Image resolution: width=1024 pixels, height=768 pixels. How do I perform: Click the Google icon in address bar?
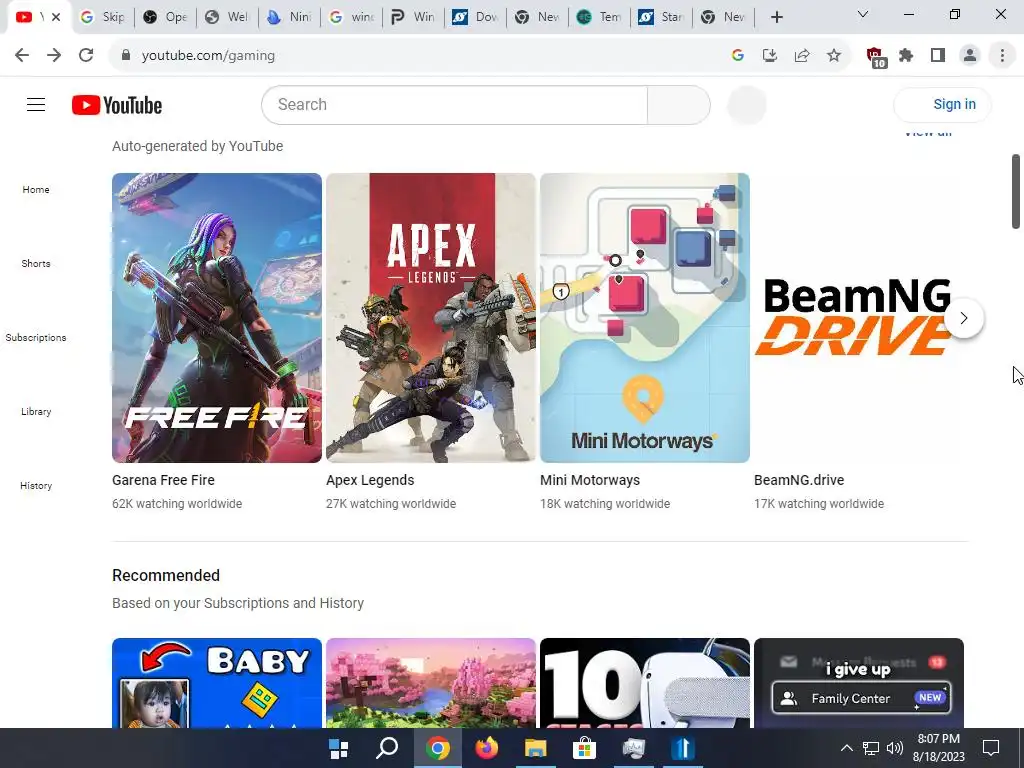coord(738,56)
